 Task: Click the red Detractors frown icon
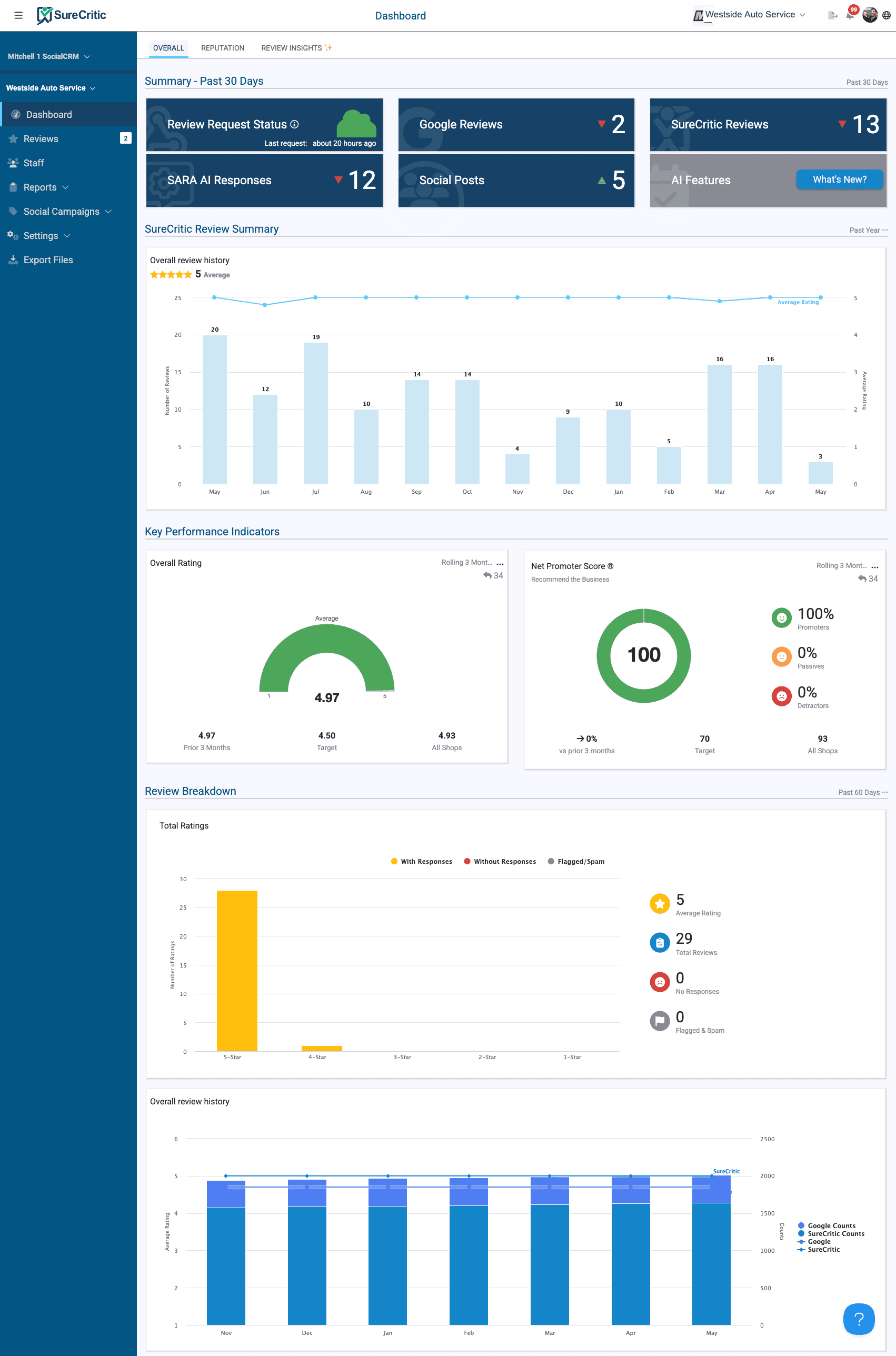(x=781, y=696)
